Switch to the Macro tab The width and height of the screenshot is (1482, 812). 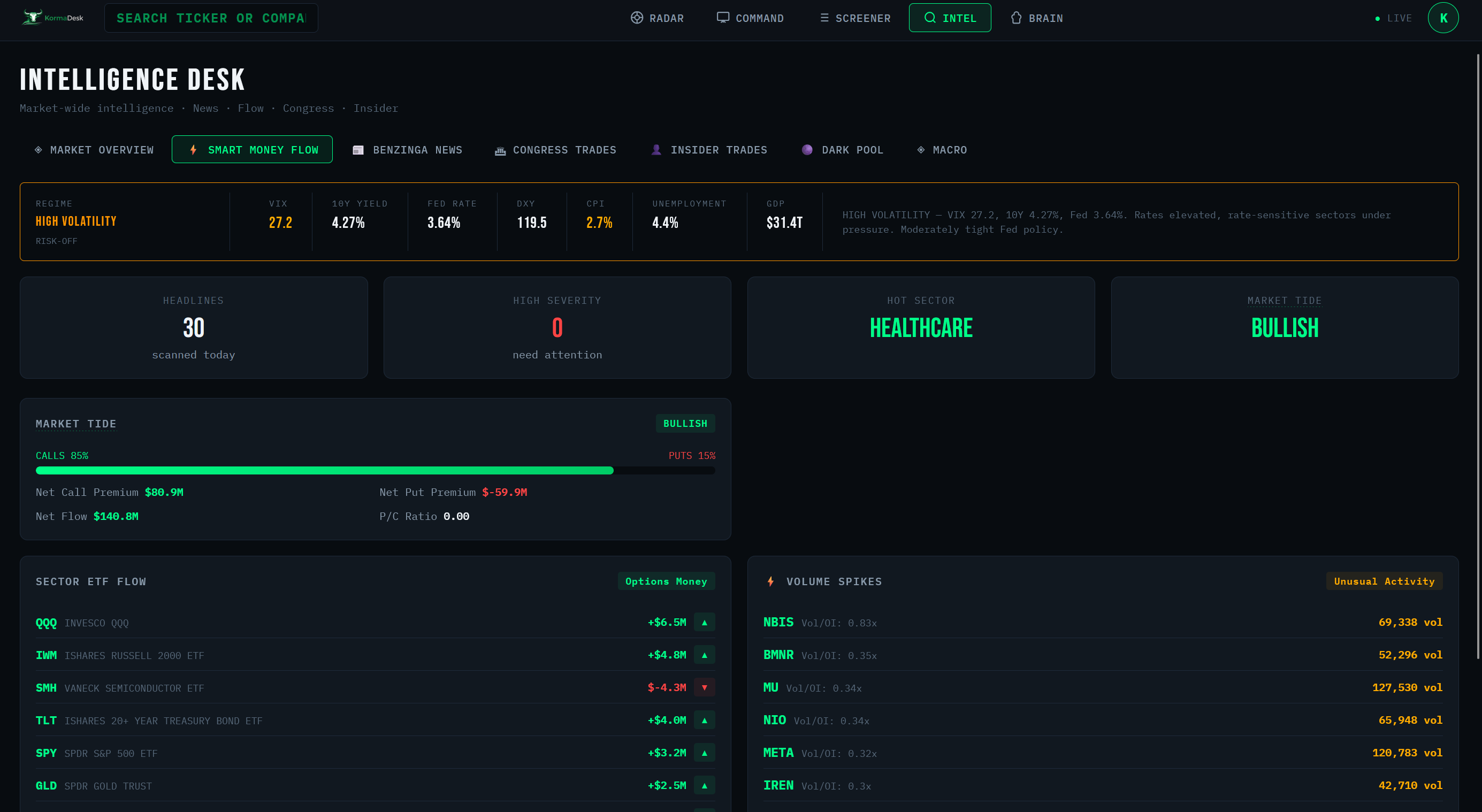coord(942,150)
